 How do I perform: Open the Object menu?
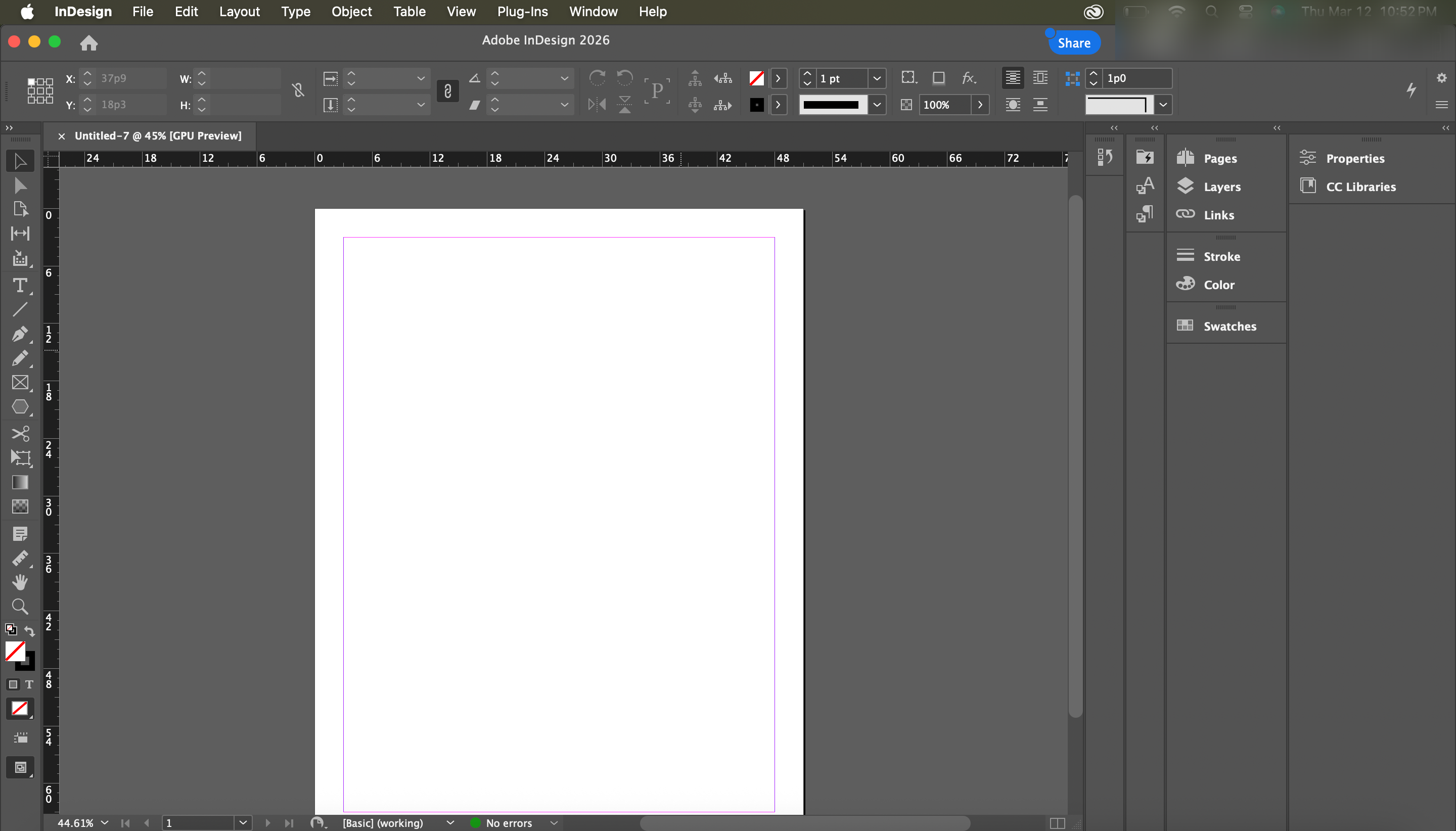tap(351, 12)
